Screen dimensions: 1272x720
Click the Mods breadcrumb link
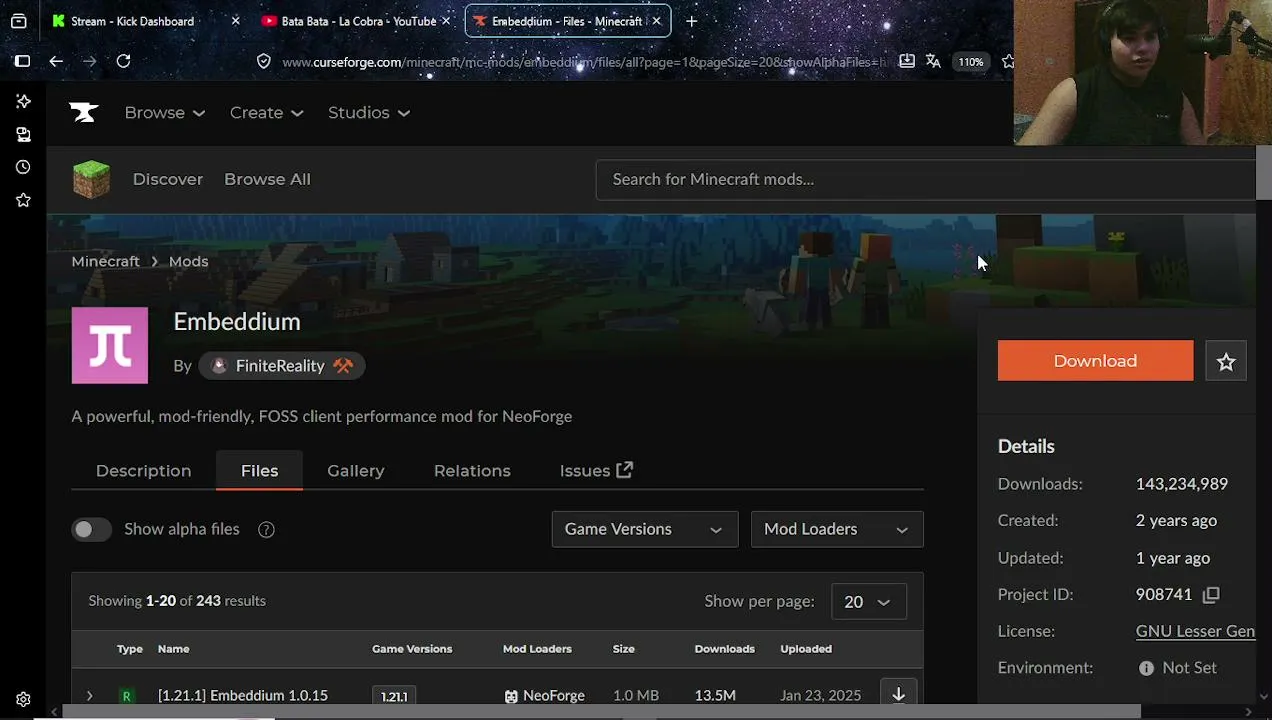tap(188, 262)
